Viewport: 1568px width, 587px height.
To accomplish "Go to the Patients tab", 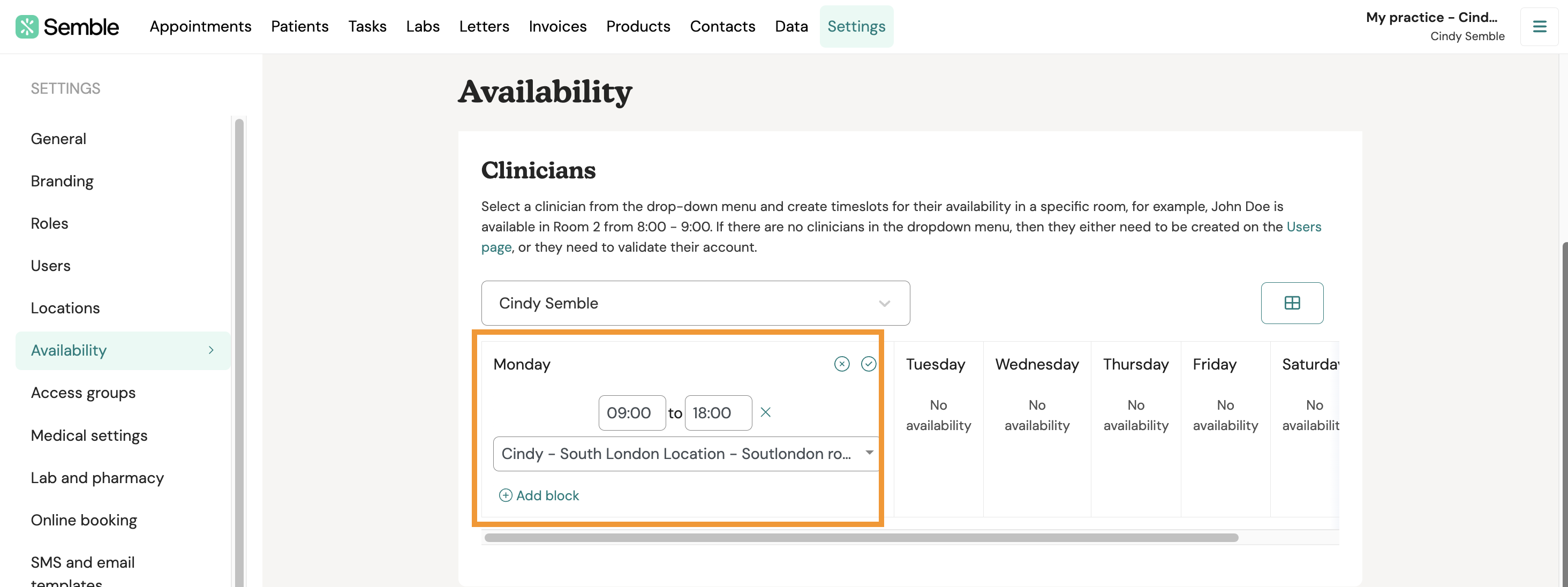I will tap(299, 26).
